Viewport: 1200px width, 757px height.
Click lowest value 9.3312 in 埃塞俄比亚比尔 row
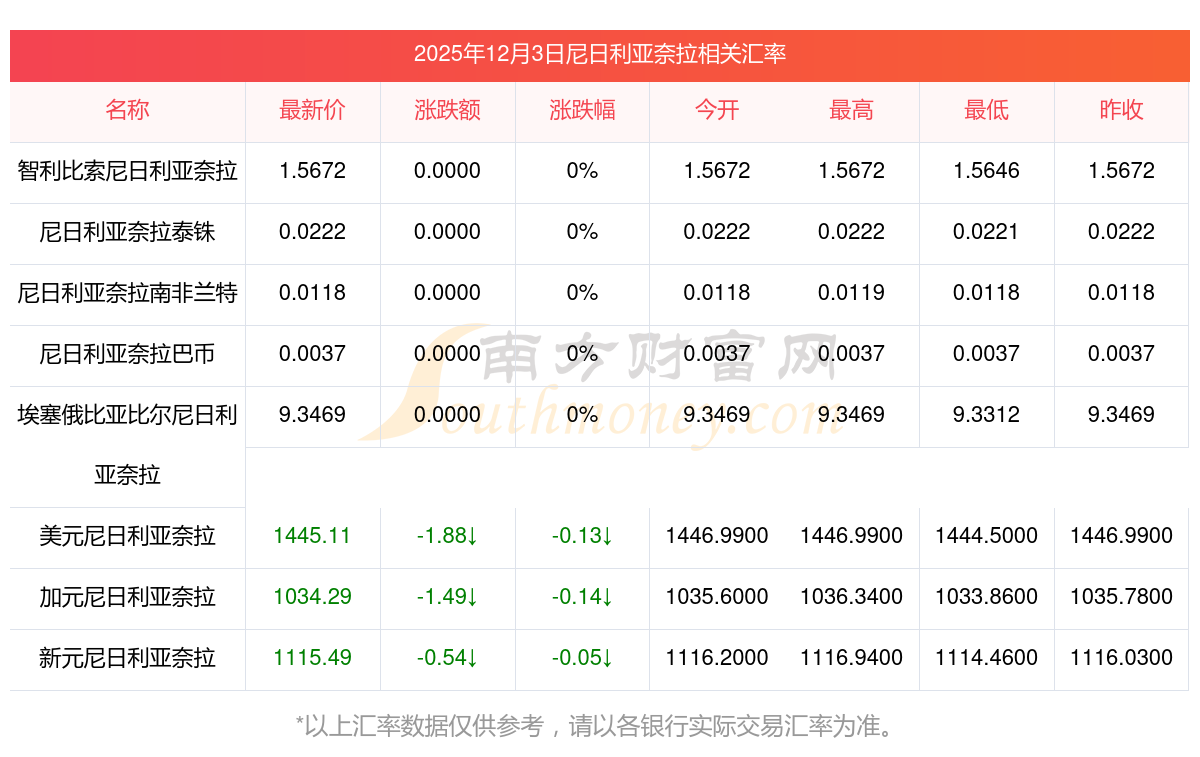click(986, 415)
